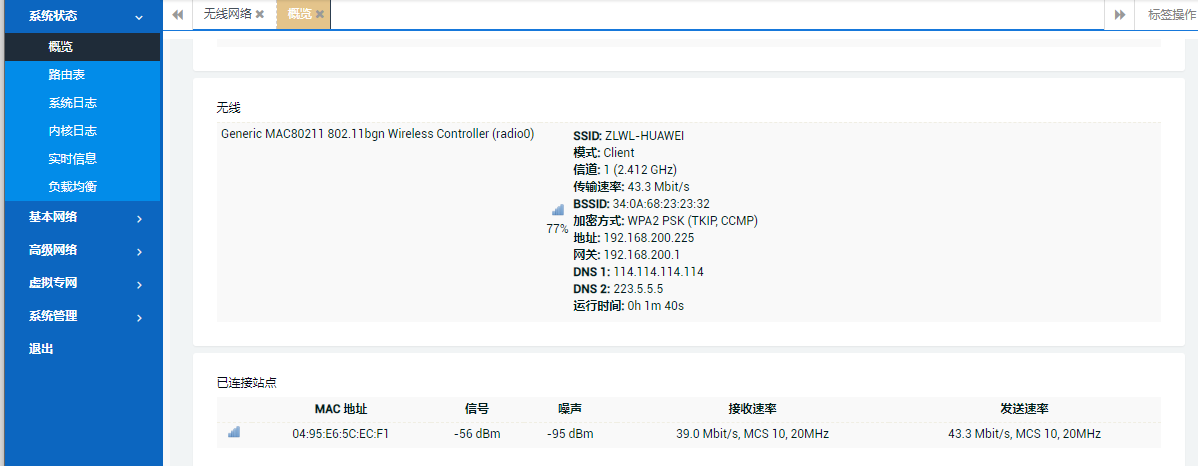Click the signal icon beside MAC 04:95:E6:5C:EC:F1

tap(234, 432)
